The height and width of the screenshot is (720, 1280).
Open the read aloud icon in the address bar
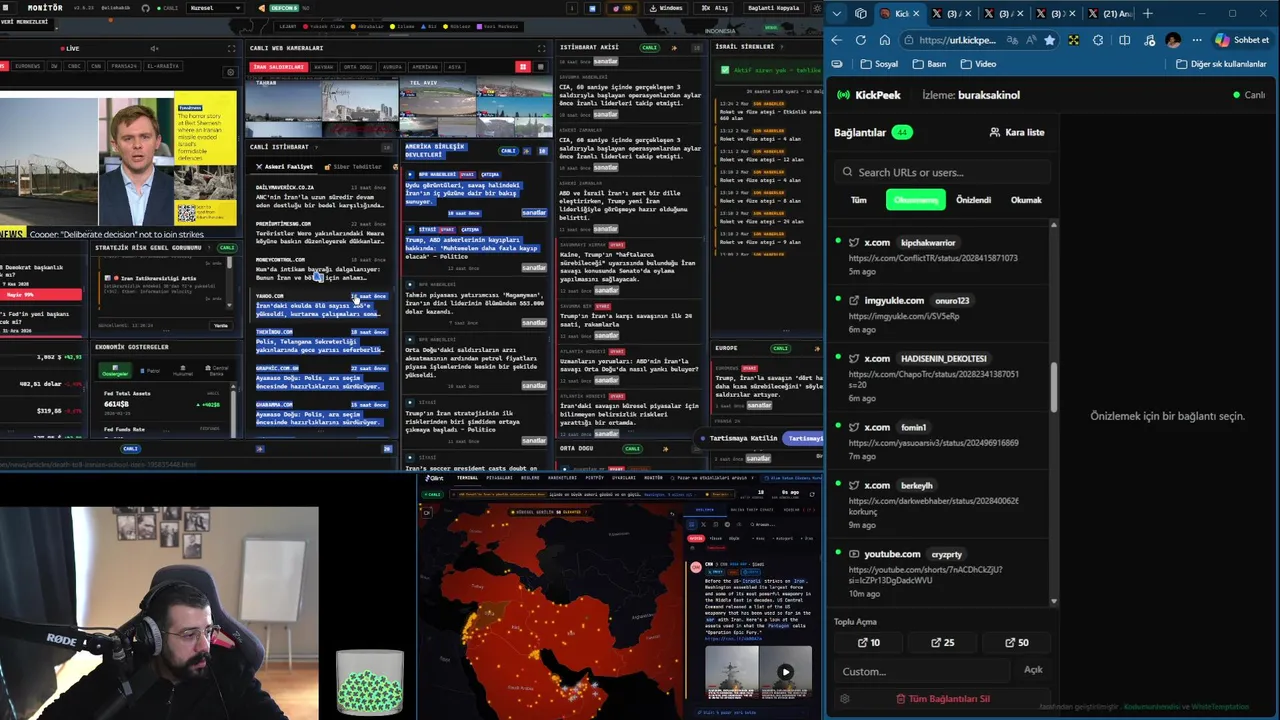click(x=1031, y=40)
